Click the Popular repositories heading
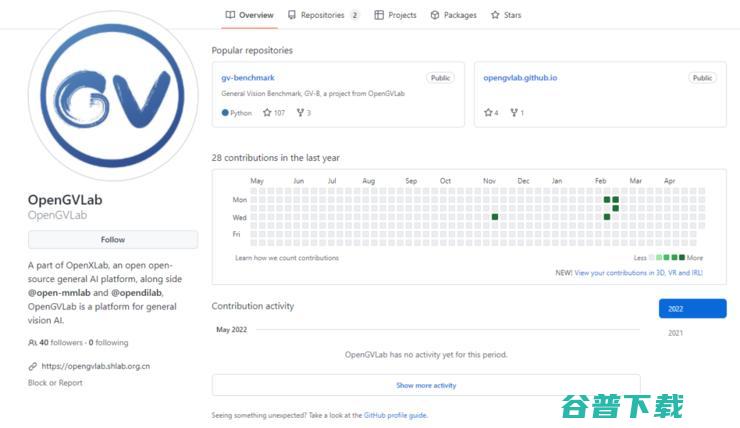The height and width of the screenshot is (428, 740). click(x=252, y=50)
